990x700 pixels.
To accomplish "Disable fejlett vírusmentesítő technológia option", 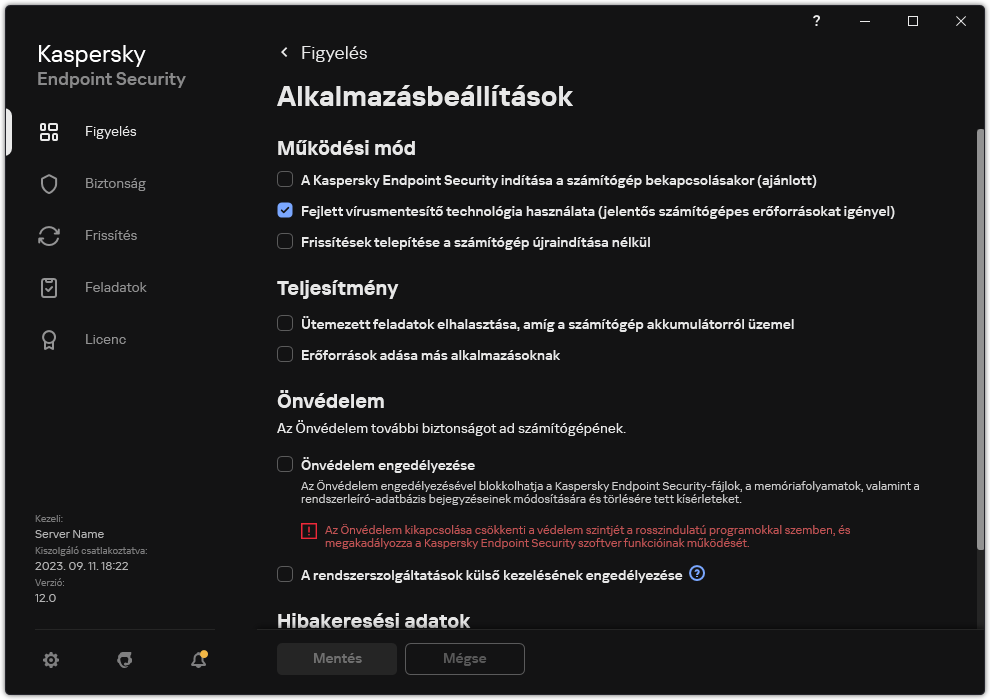I will tap(283, 211).
